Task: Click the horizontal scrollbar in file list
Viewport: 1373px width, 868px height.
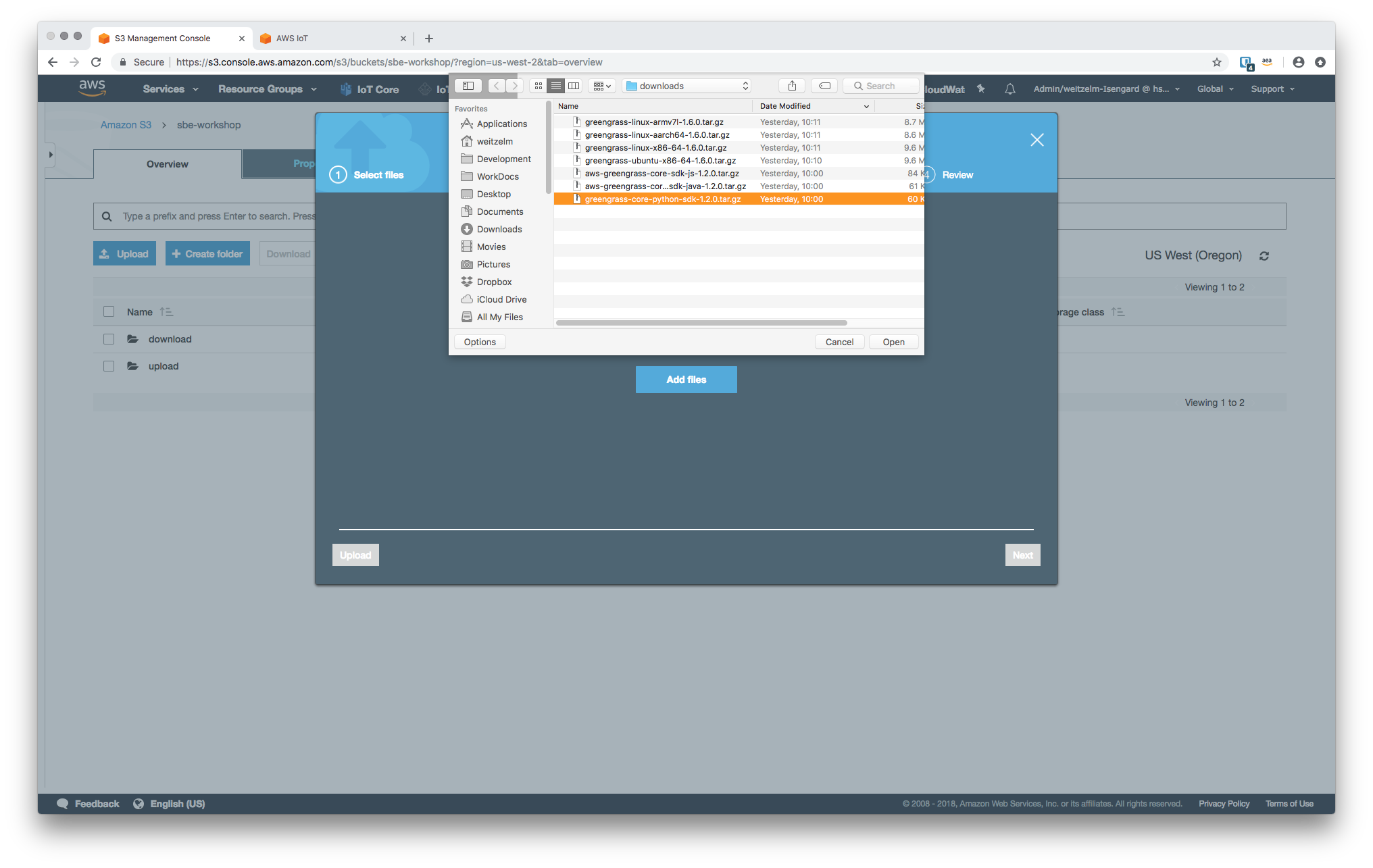Action: [701, 323]
